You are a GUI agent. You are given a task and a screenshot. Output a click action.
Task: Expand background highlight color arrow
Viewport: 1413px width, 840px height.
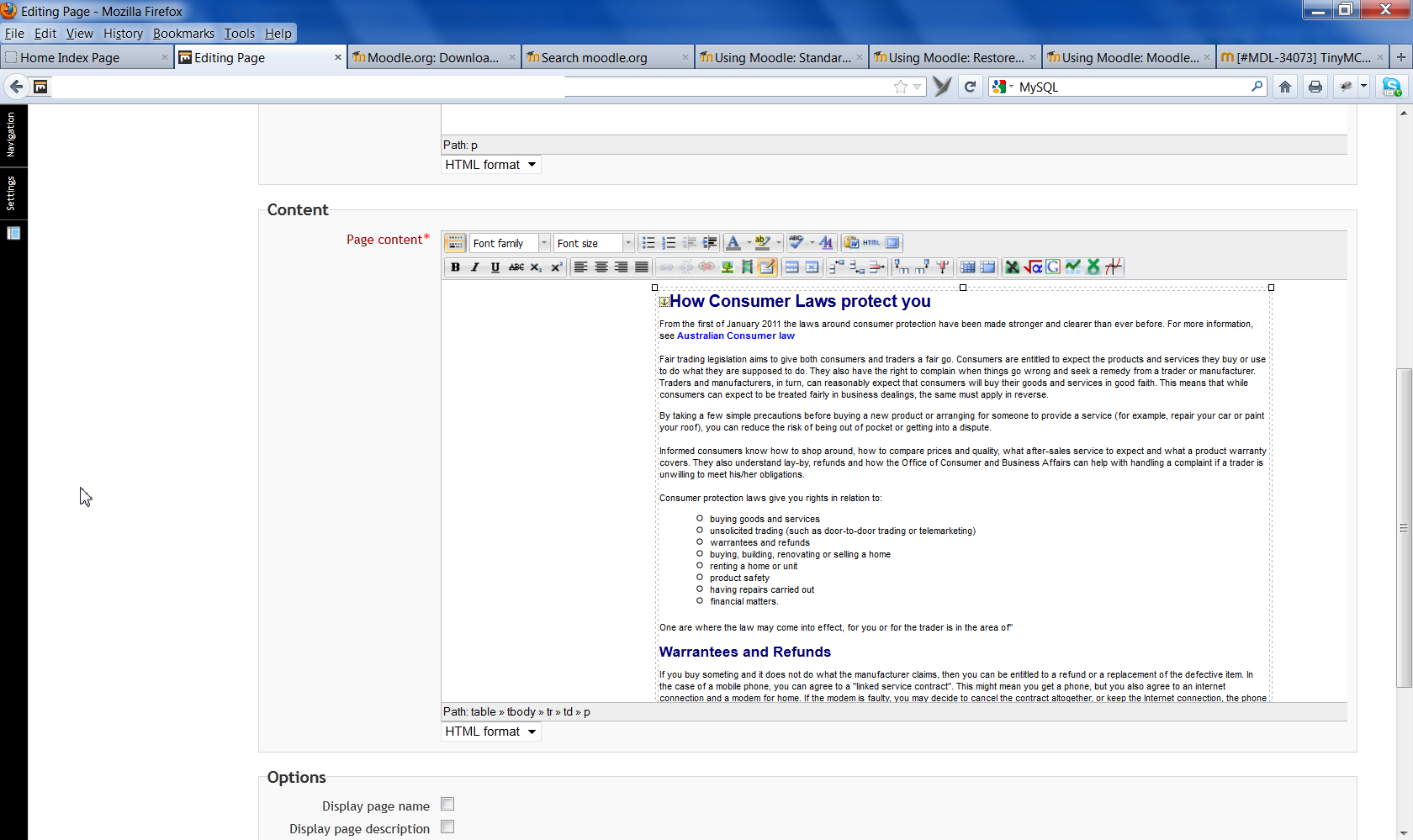tap(779, 243)
